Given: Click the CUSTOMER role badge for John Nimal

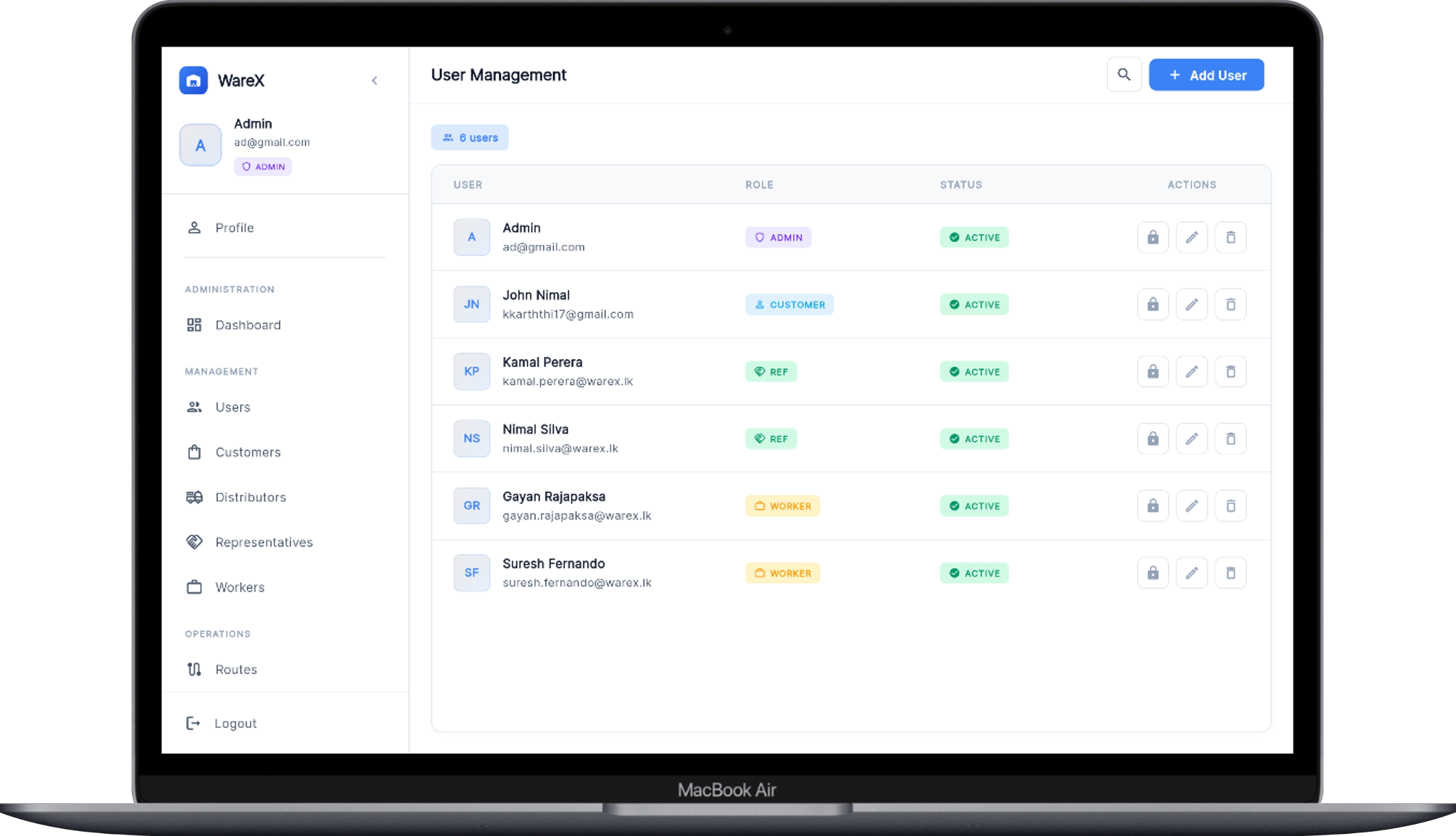Looking at the screenshot, I should coord(790,305).
